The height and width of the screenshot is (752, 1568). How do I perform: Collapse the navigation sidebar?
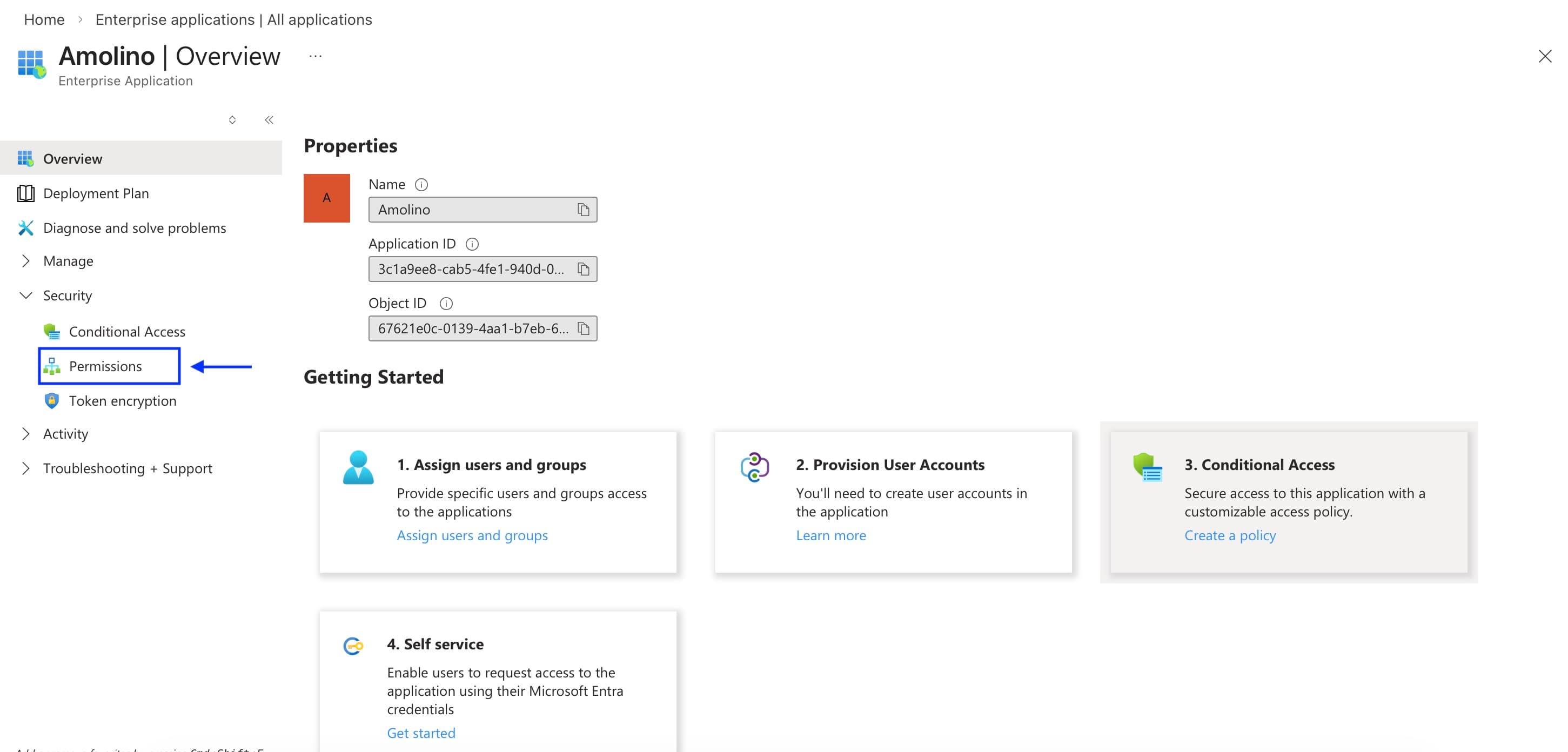(x=269, y=119)
